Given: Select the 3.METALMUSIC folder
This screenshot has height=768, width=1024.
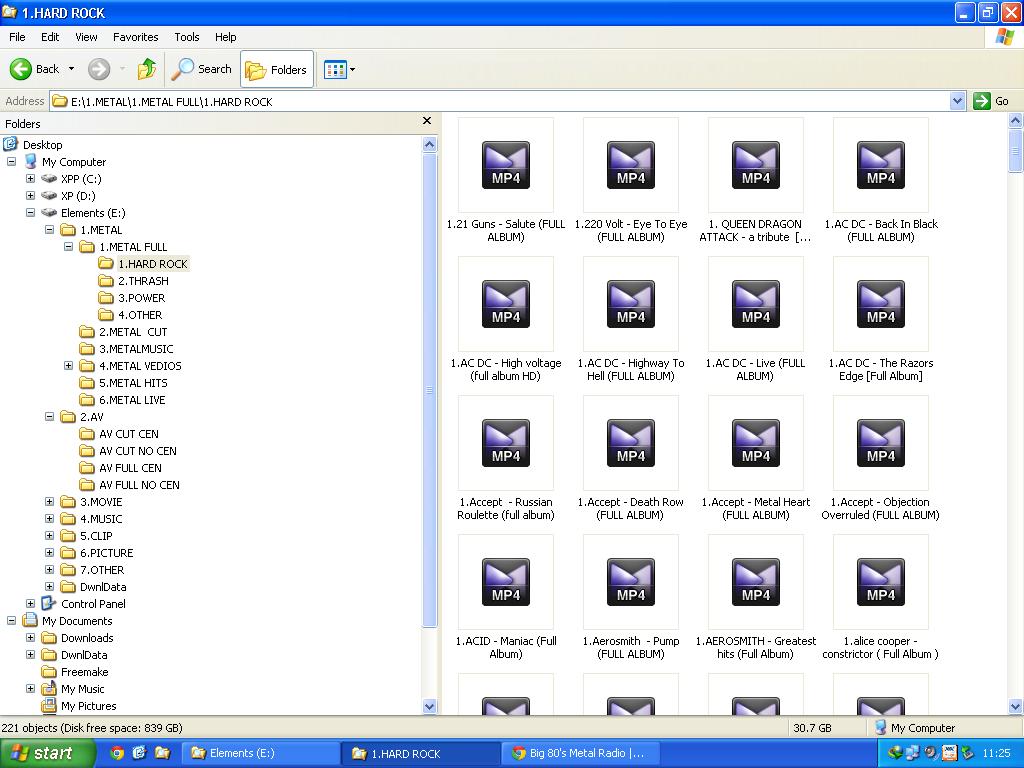Looking at the screenshot, I should 126,349.
